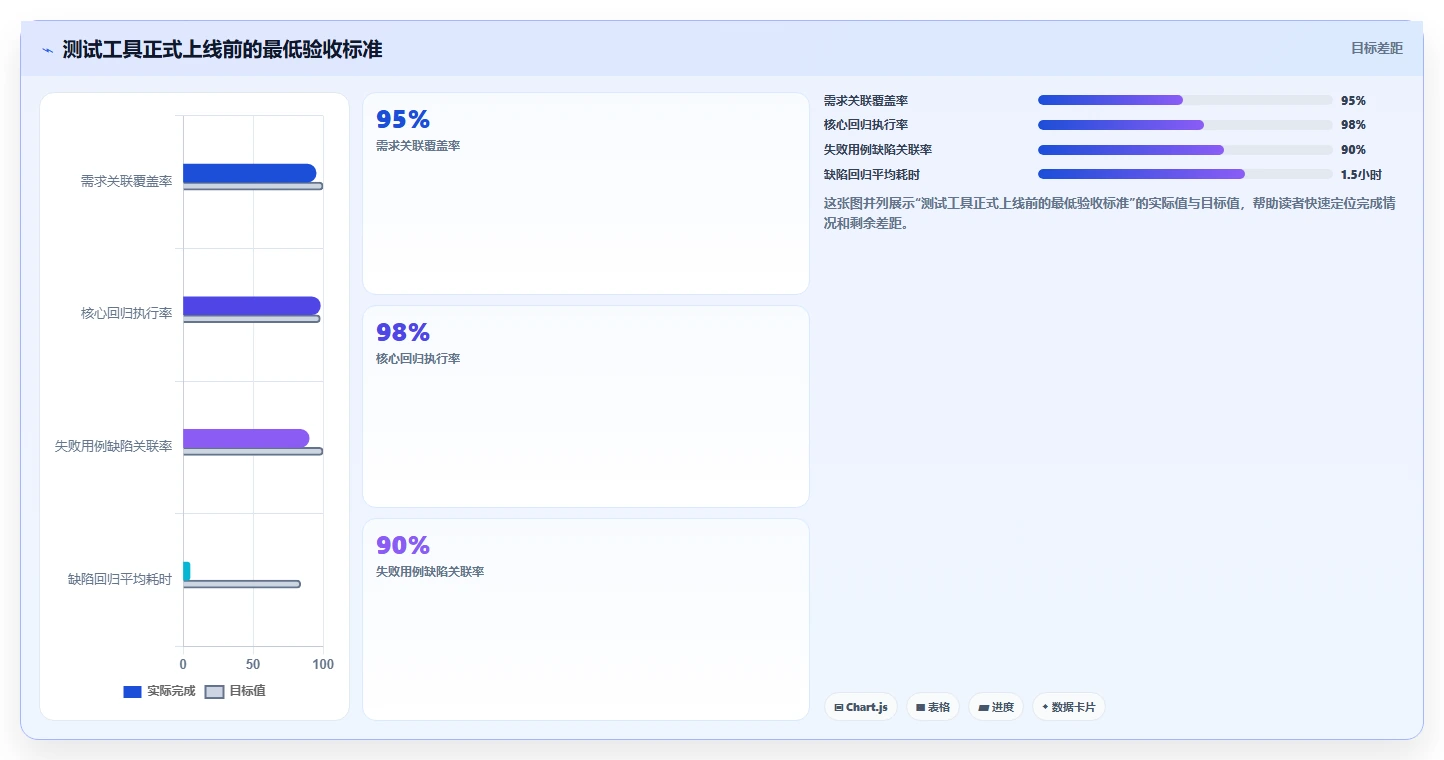Screen dimensions: 1444x760
Task: Click the indigo 核心回归执行率 actual bar in chart
Action: [251, 306]
